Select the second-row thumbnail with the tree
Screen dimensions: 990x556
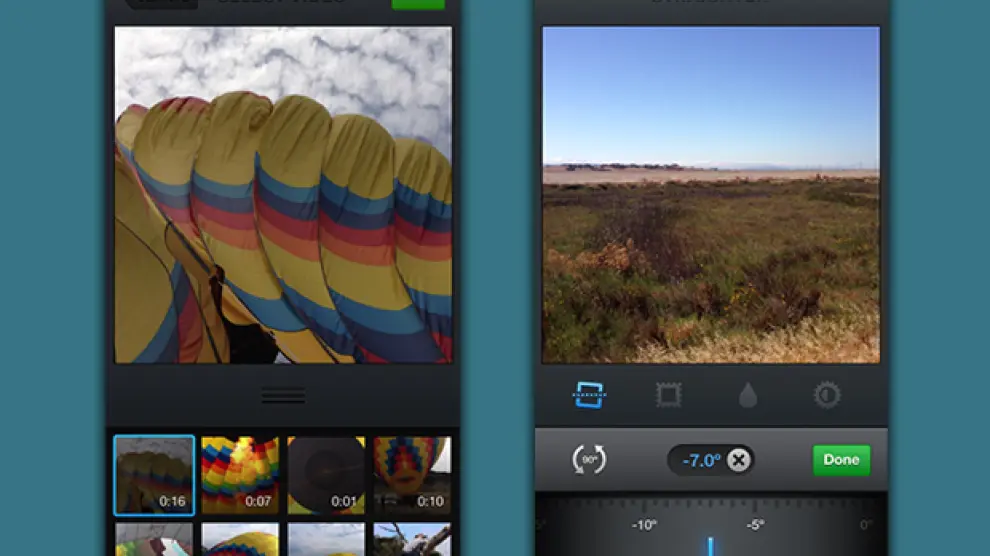point(412,540)
